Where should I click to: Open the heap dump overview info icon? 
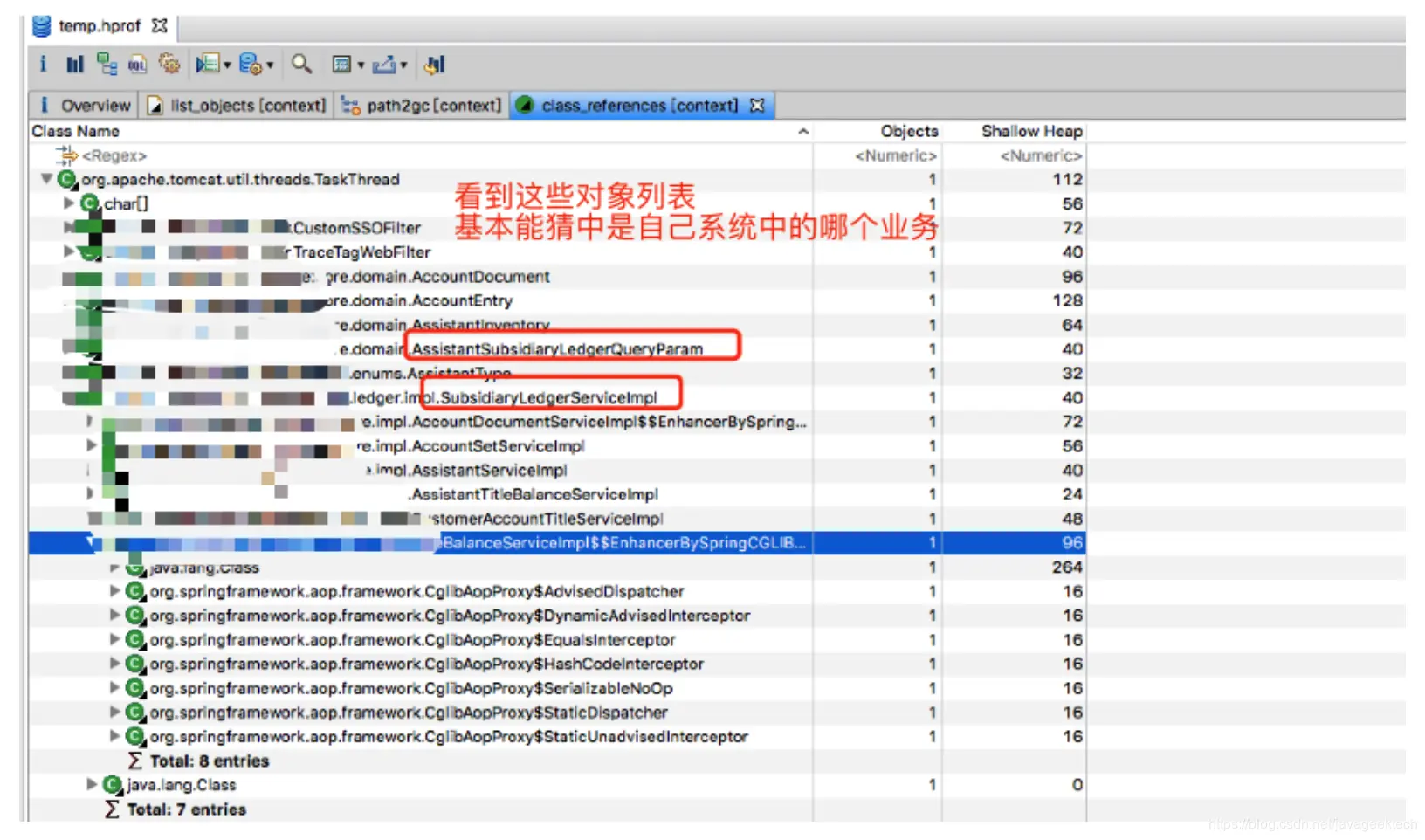[x=43, y=64]
